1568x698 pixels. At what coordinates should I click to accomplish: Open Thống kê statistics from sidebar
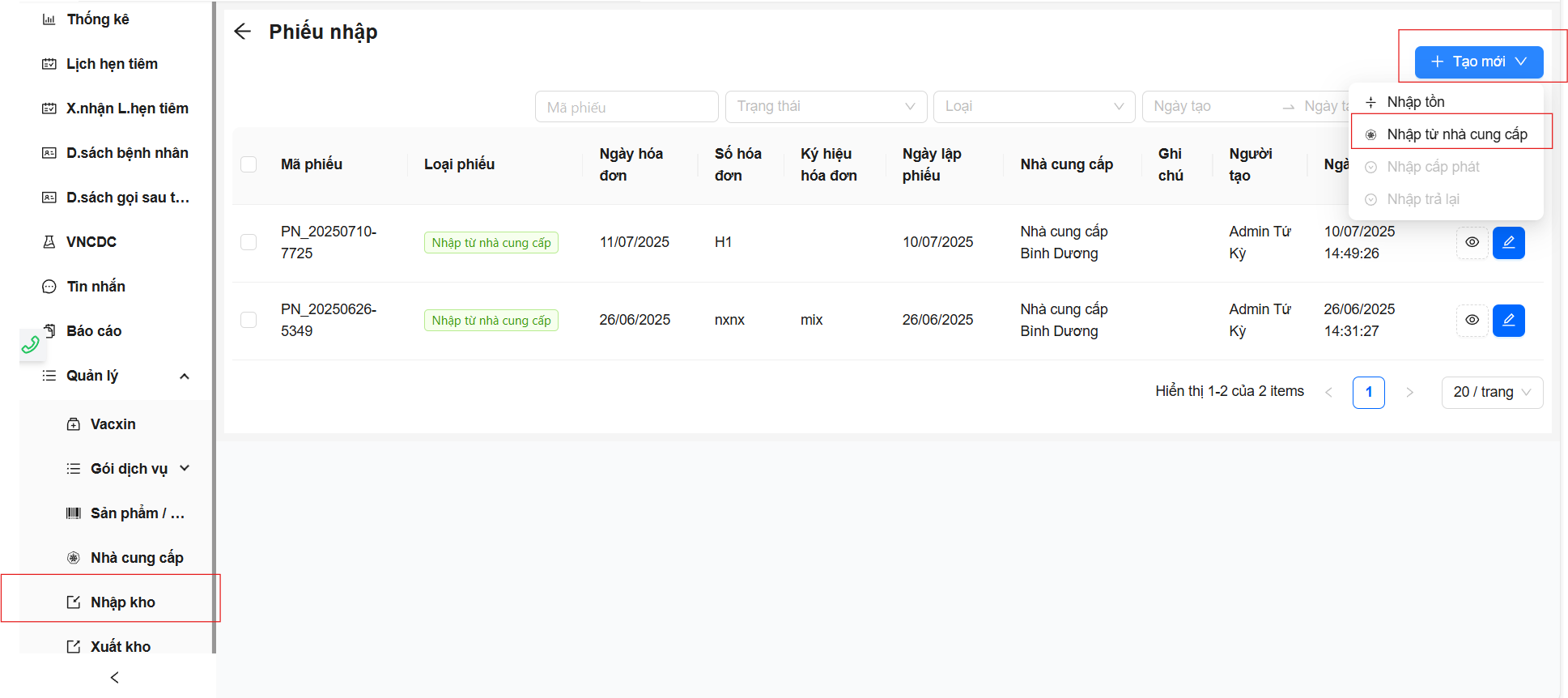click(97, 19)
